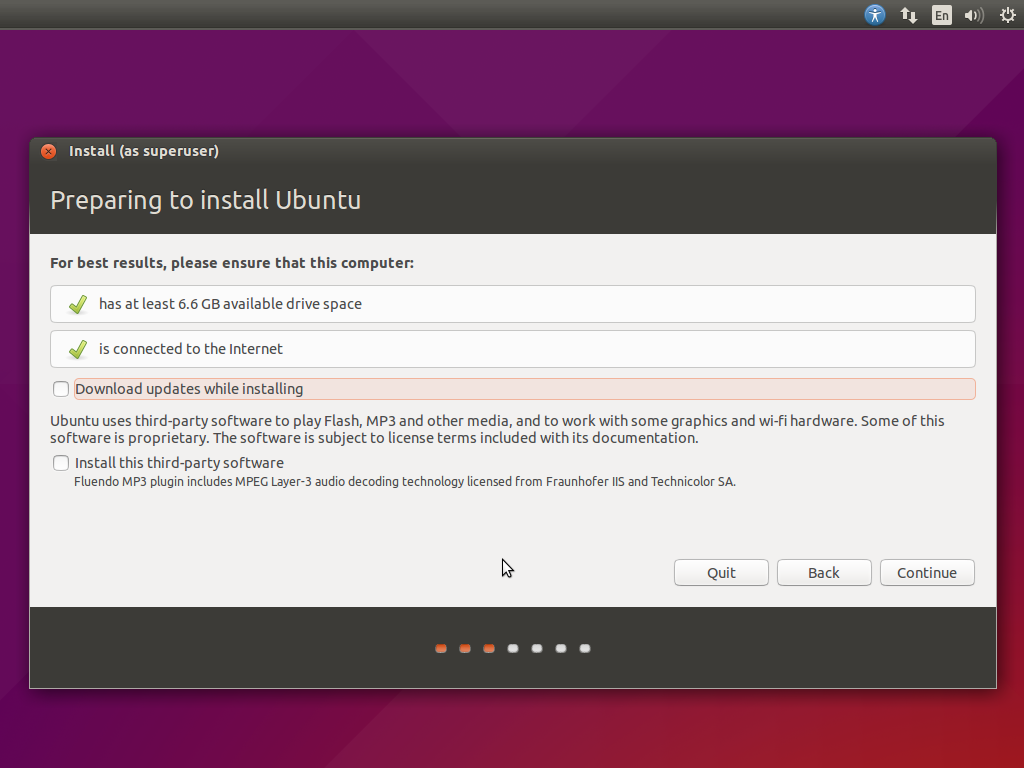Go to previous step with Back
Viewport: 1024px width, 768px height.
coord(824,573)
